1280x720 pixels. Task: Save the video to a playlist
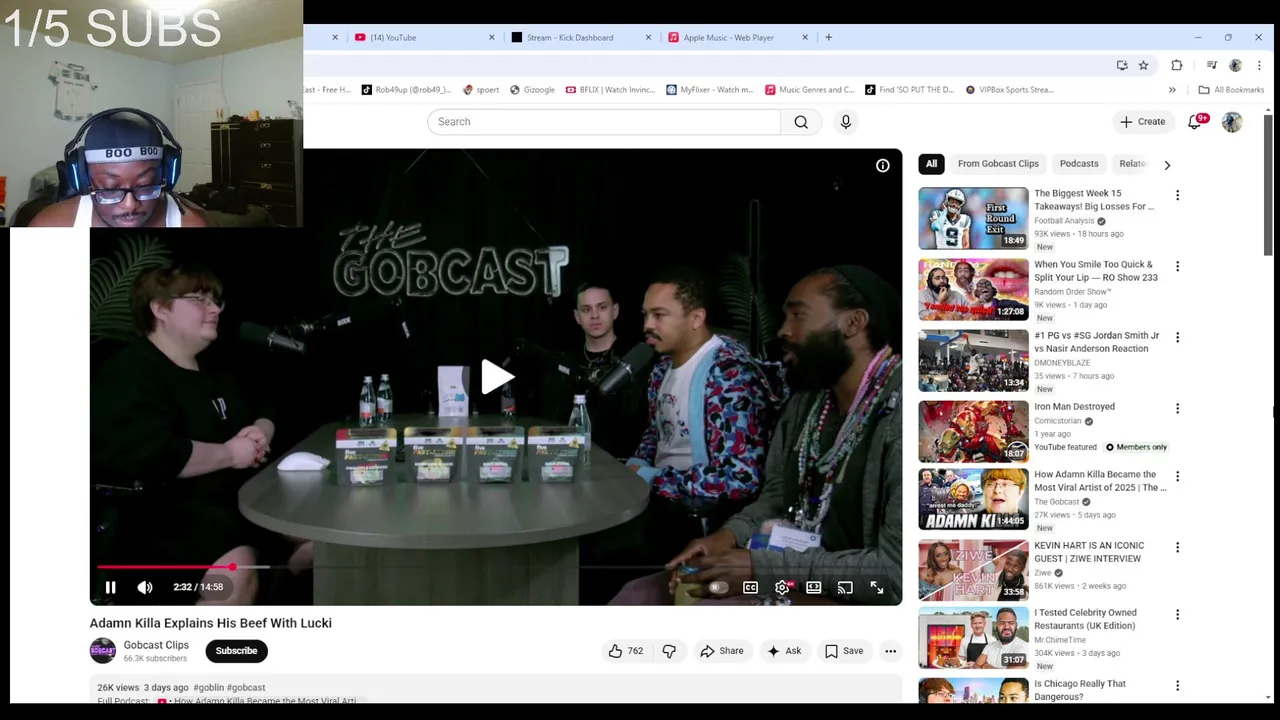[844, 651]
